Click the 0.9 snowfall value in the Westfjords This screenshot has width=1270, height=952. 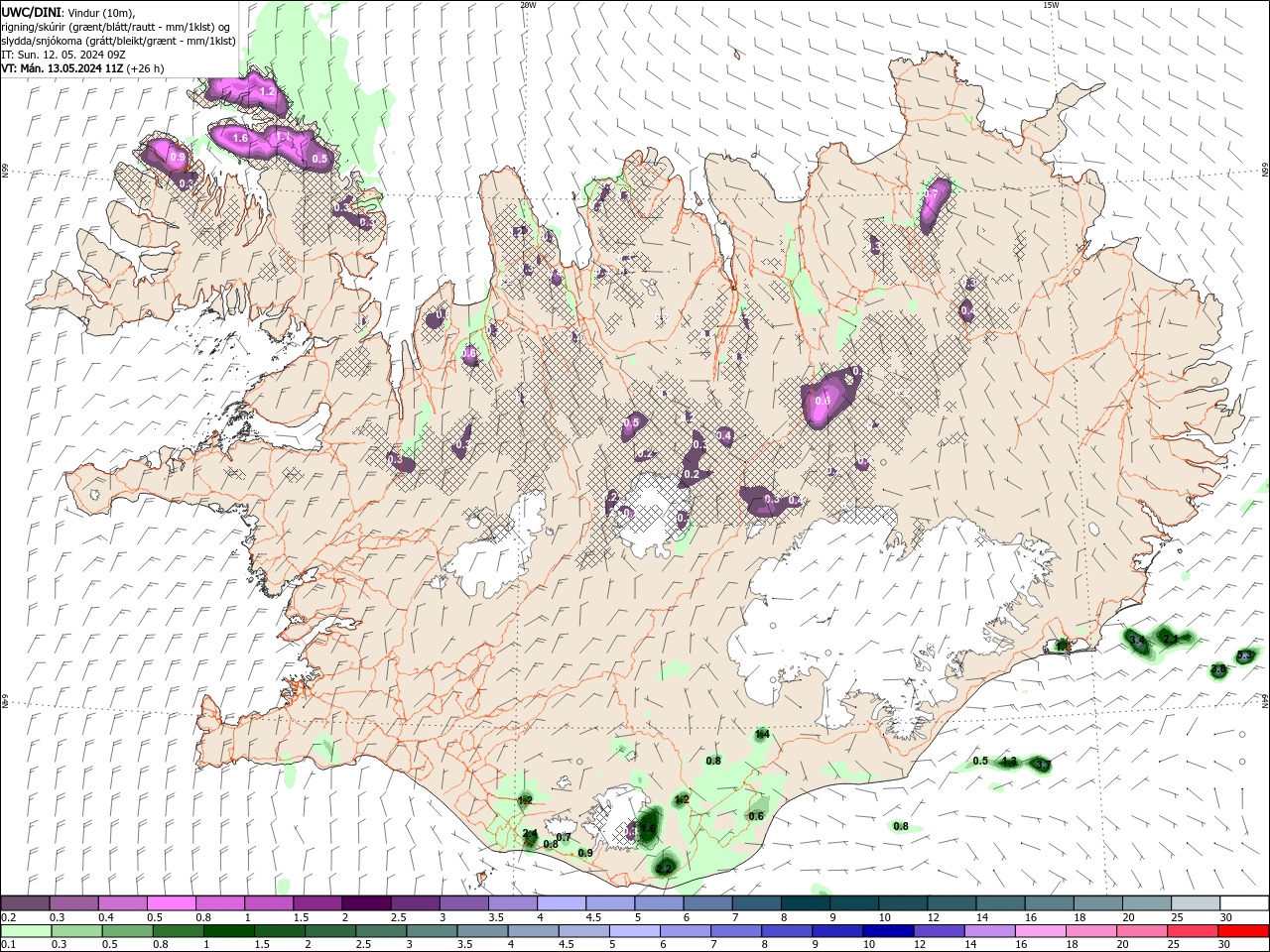[x=178, y=157]
